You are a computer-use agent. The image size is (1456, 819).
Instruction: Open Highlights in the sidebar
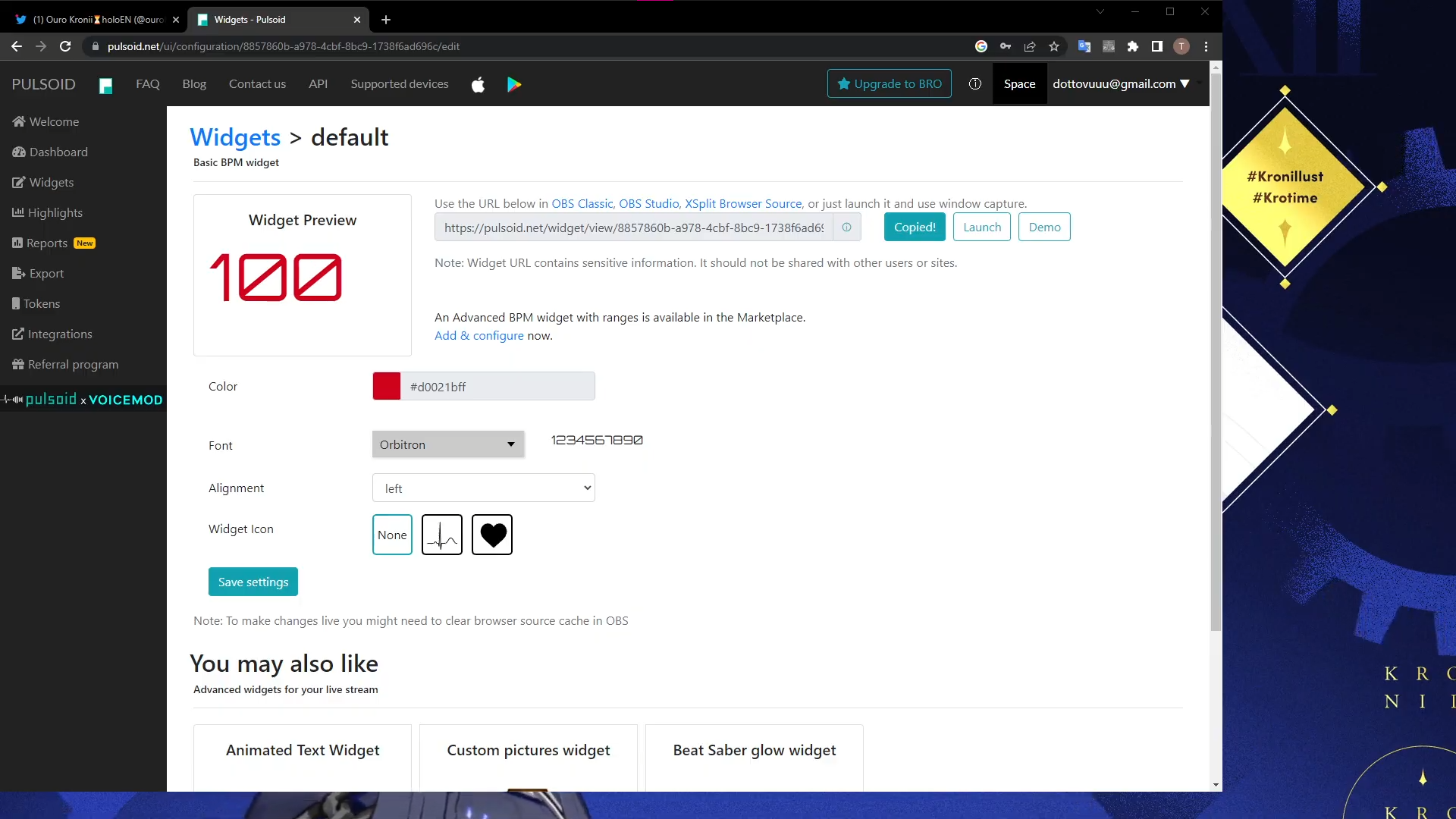[48, 212]
